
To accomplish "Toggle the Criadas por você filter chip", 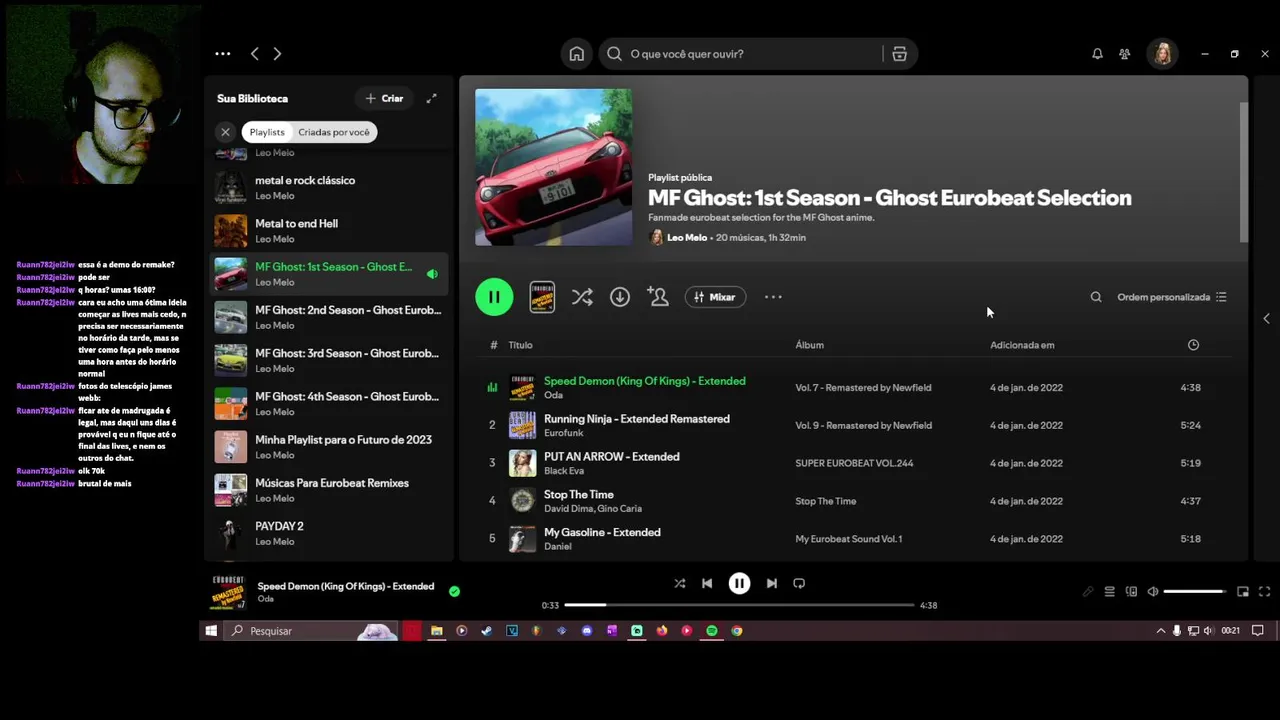I will [x=334, y=132].
